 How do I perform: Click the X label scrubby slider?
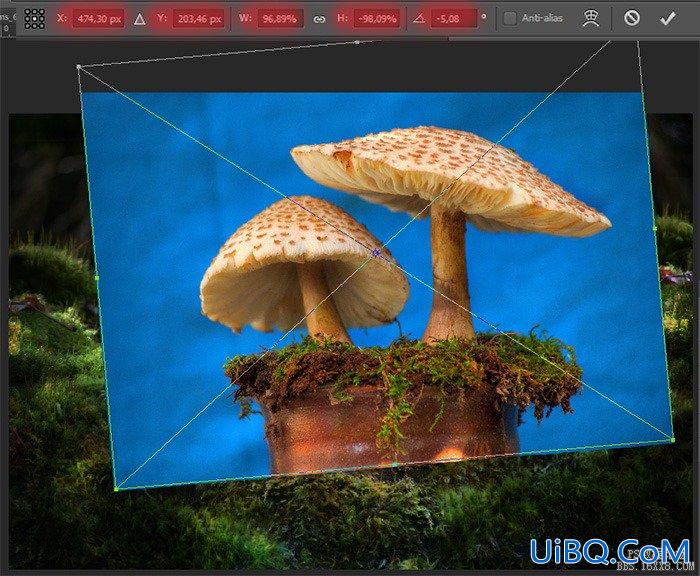pyautogui.click(x=62, y=18)
